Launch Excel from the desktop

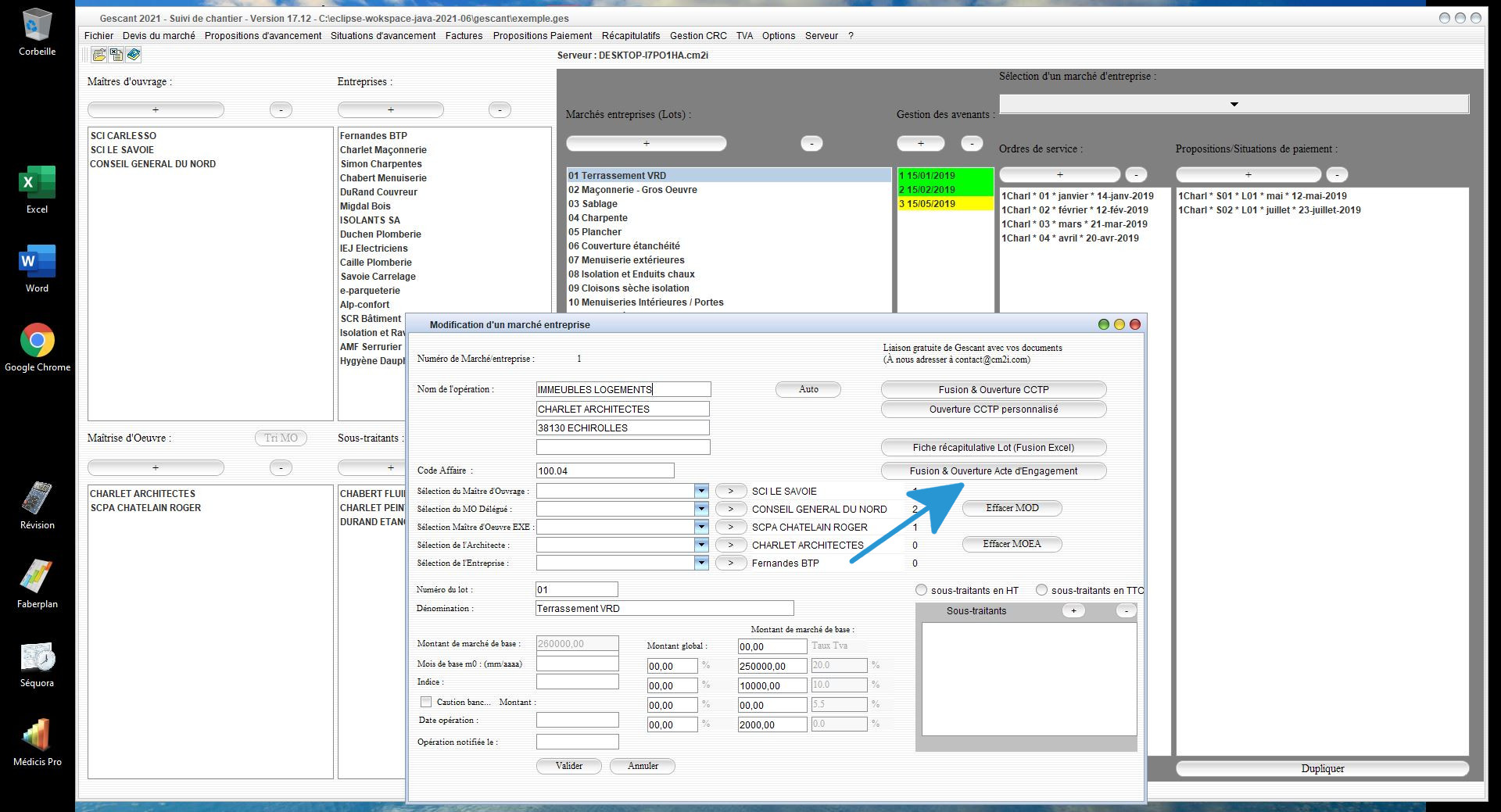[37, 189]
